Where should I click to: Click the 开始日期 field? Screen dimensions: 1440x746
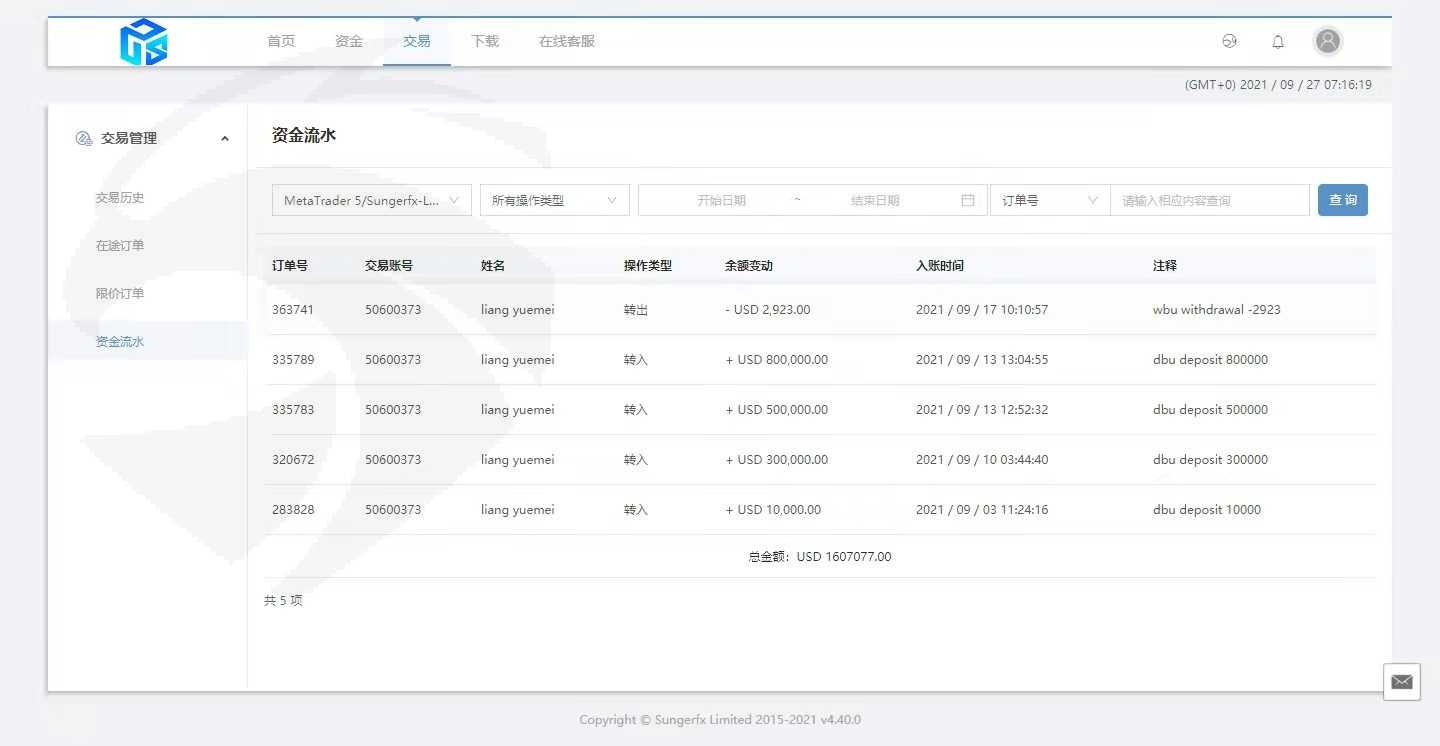click(x=721, y=200)
